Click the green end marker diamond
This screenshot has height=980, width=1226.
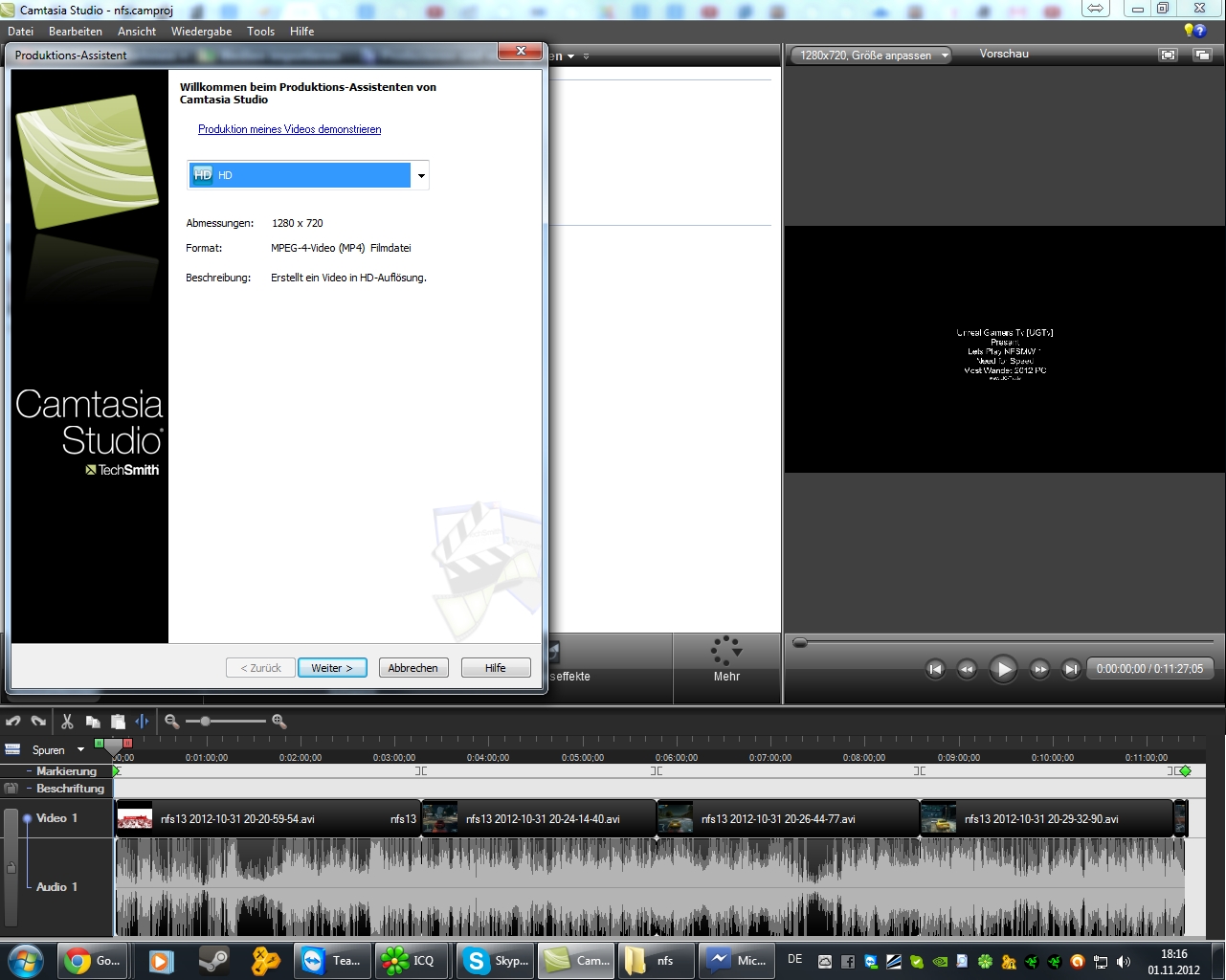(x=1185, y=771)
